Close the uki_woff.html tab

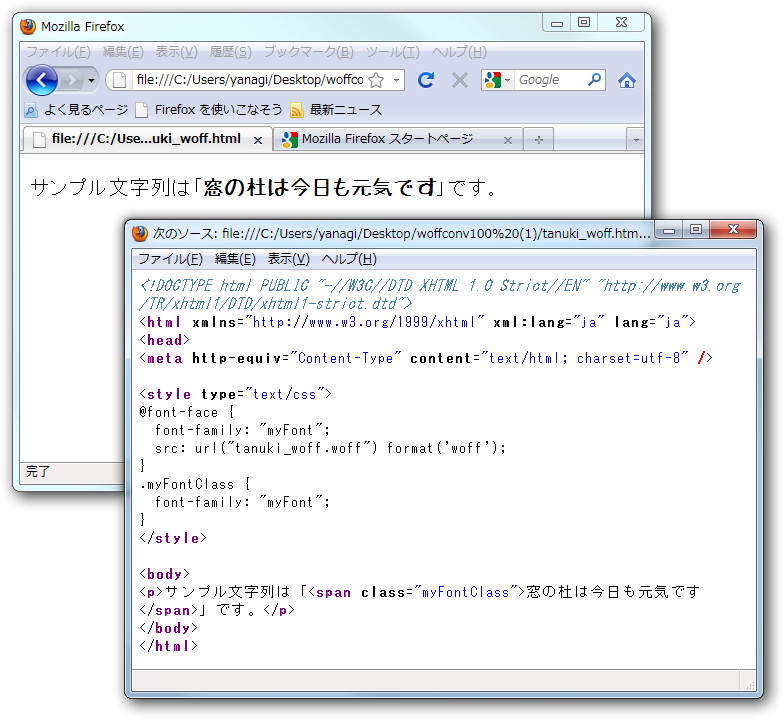tap(258, 140)
